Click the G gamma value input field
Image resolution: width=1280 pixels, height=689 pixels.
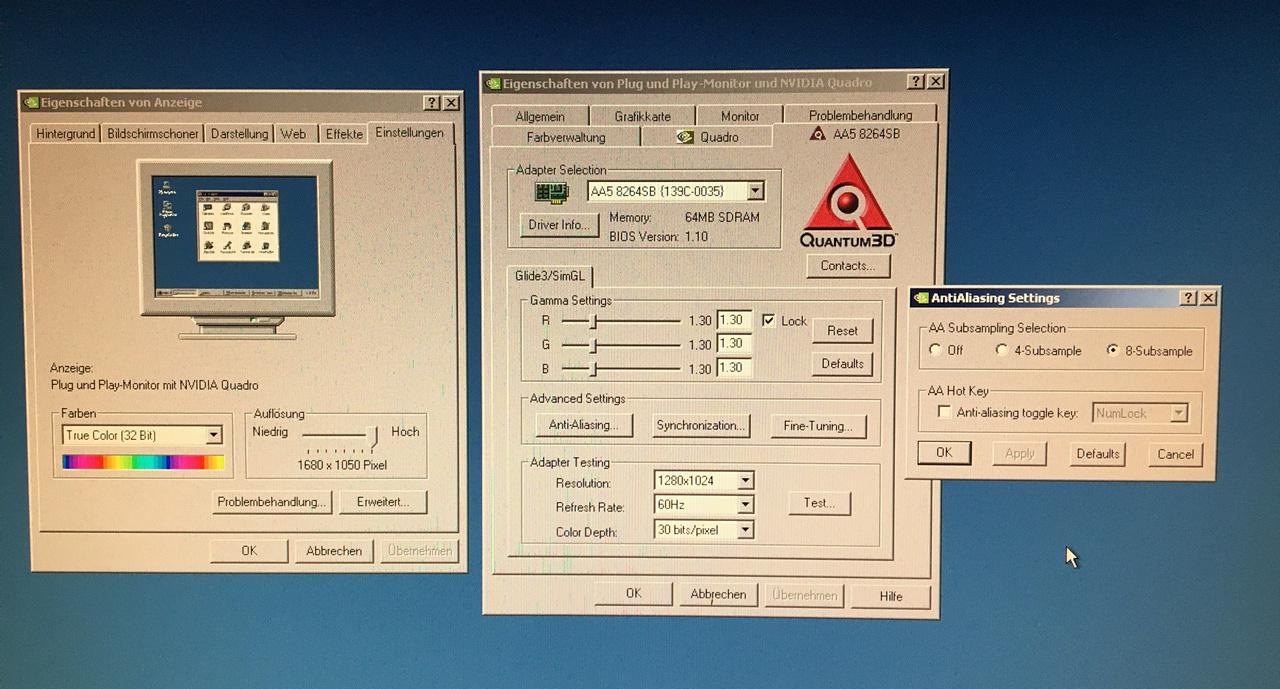coord(734,344)
